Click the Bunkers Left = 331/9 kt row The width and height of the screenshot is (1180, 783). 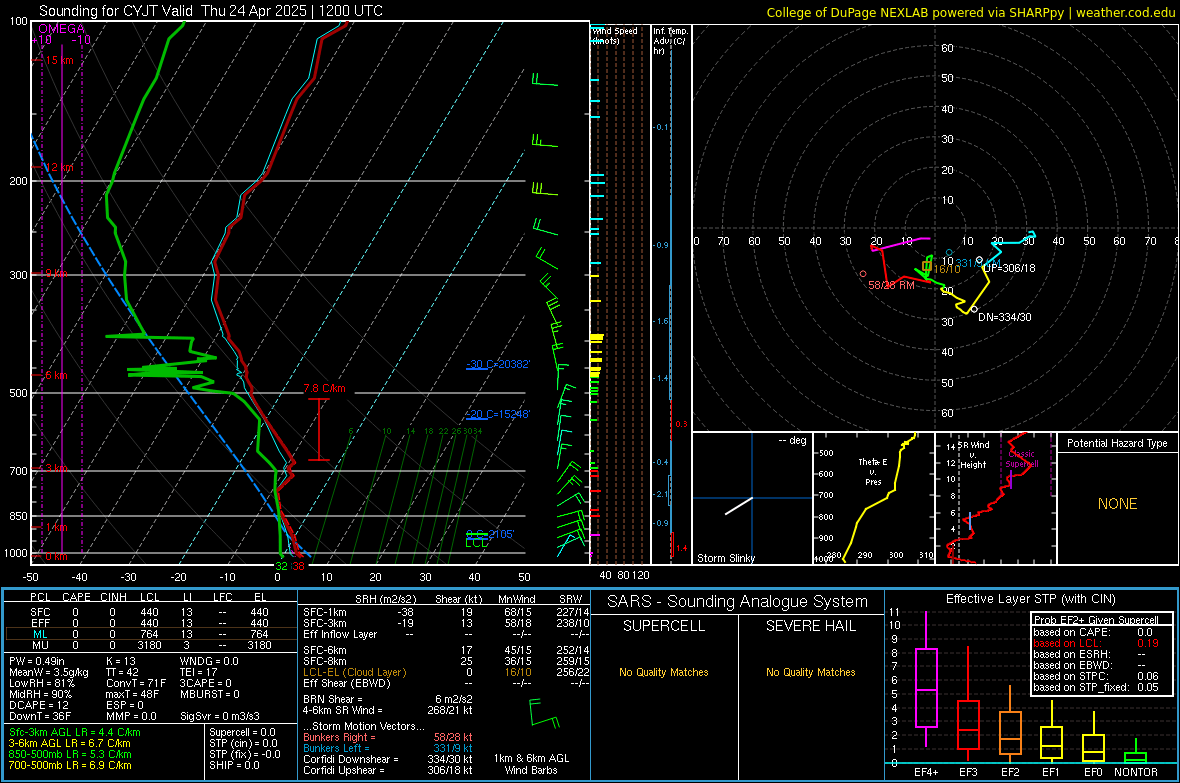point(388,748)
